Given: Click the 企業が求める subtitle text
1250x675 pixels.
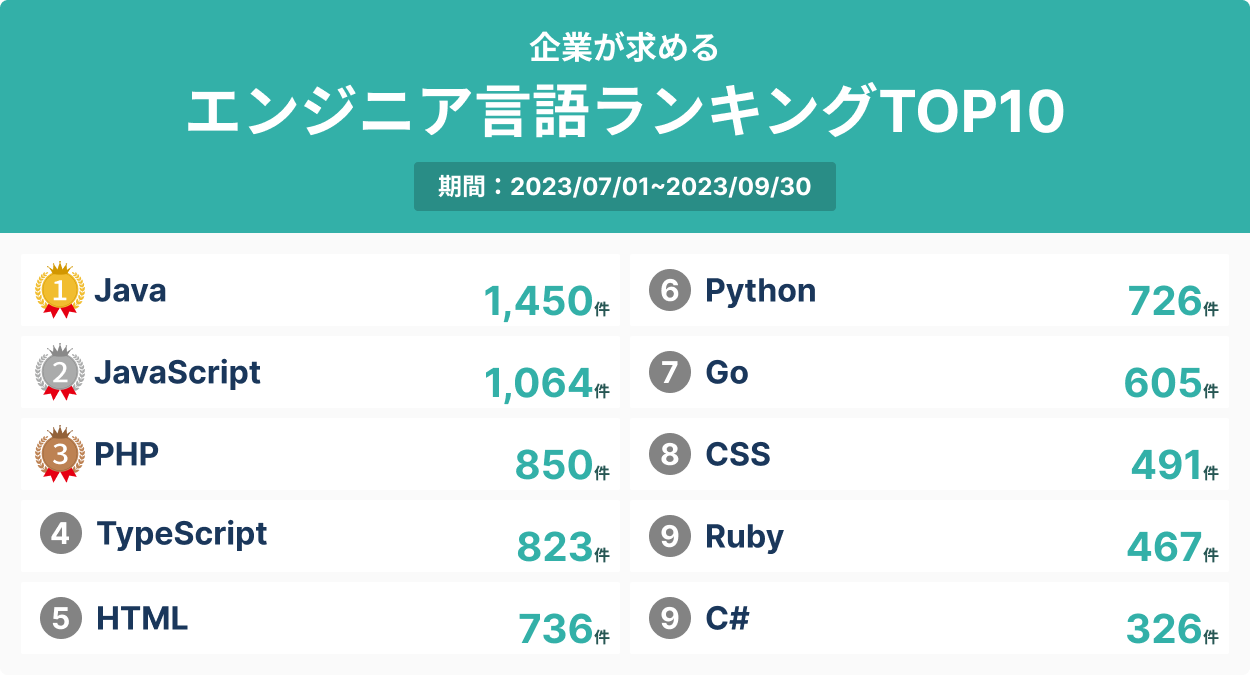Looking at the screenshot, I should click(x=624, y=47).
